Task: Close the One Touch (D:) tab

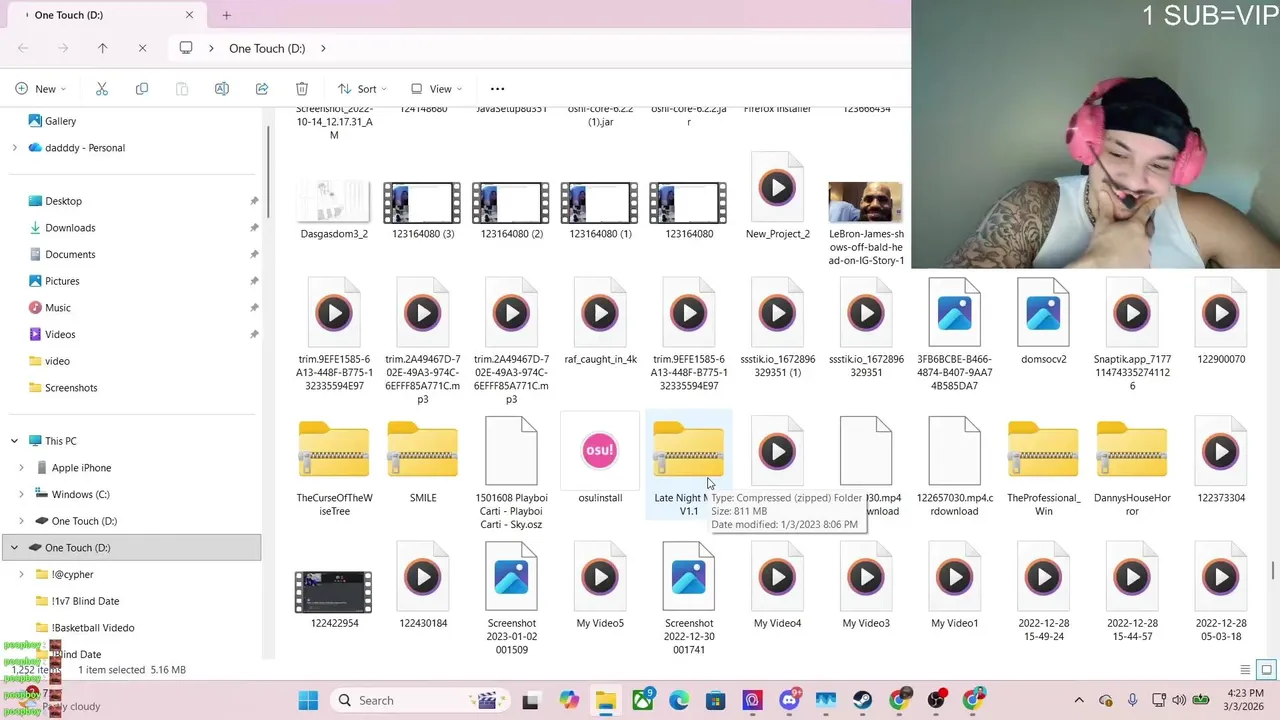Action: 190,15
